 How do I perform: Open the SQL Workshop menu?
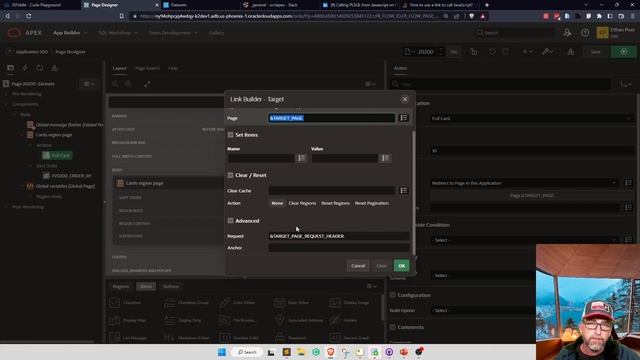pos(118,33)
